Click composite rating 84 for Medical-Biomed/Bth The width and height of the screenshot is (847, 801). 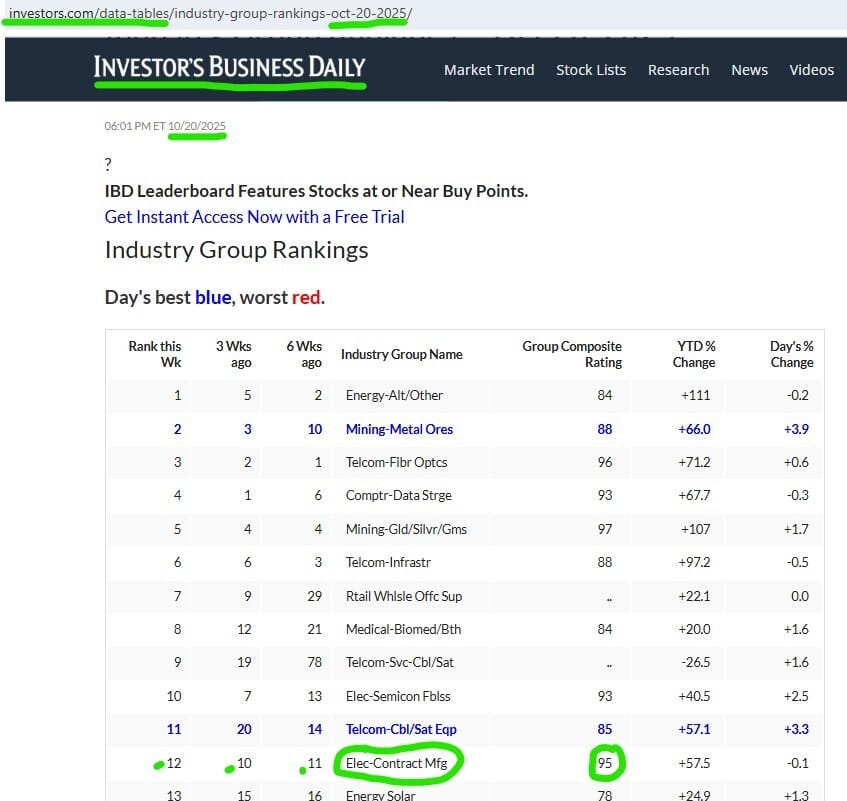point(605,629)
